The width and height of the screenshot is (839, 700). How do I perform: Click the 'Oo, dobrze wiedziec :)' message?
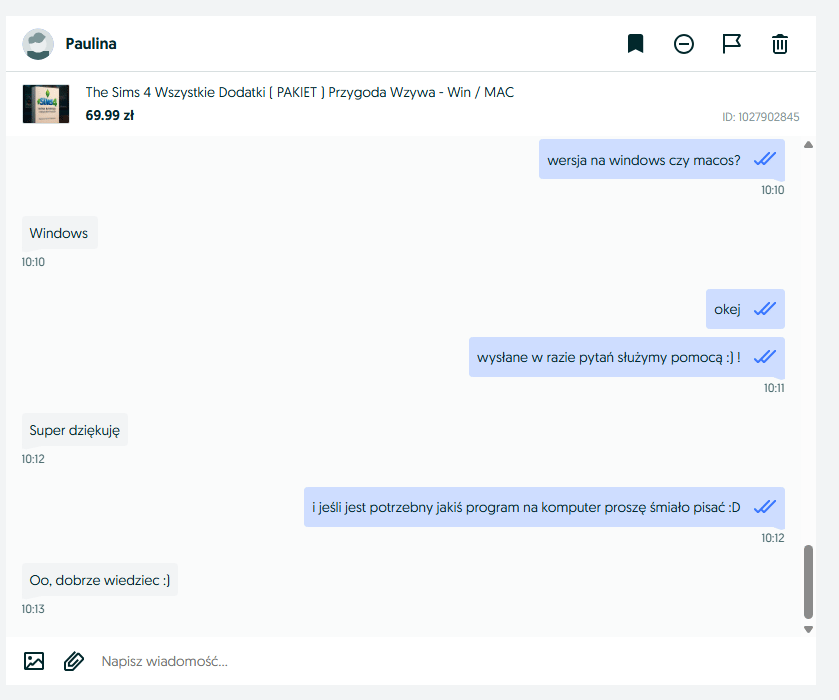click(x=99, y=580)
